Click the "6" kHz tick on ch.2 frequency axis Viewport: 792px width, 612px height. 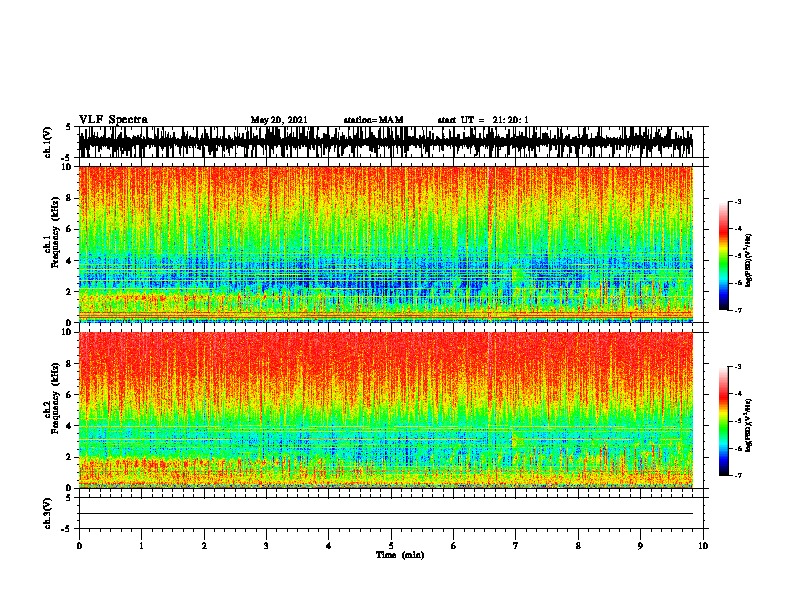pyautogui.click(x=69, y=394)
